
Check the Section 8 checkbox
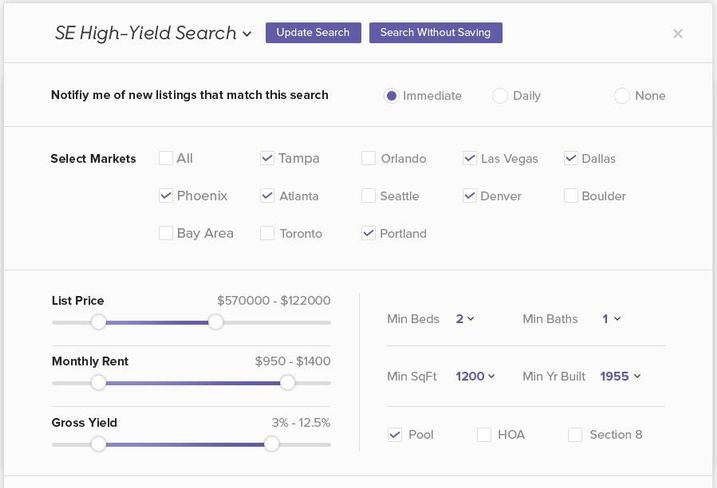tap(575, 434)
